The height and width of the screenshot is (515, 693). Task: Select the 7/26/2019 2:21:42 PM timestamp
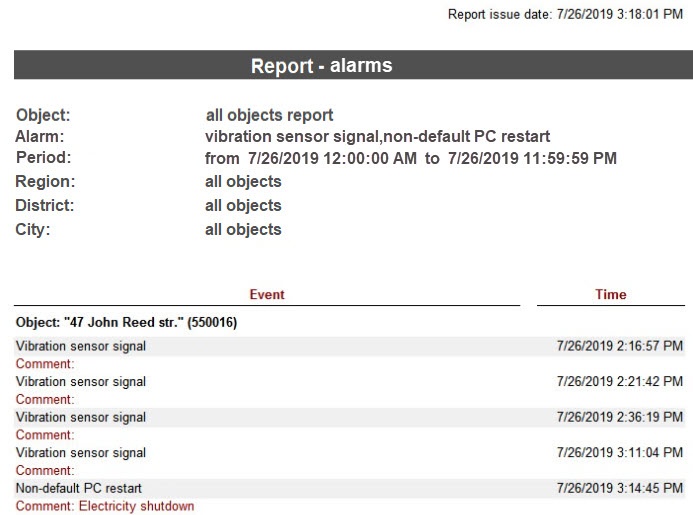[620, 381]
